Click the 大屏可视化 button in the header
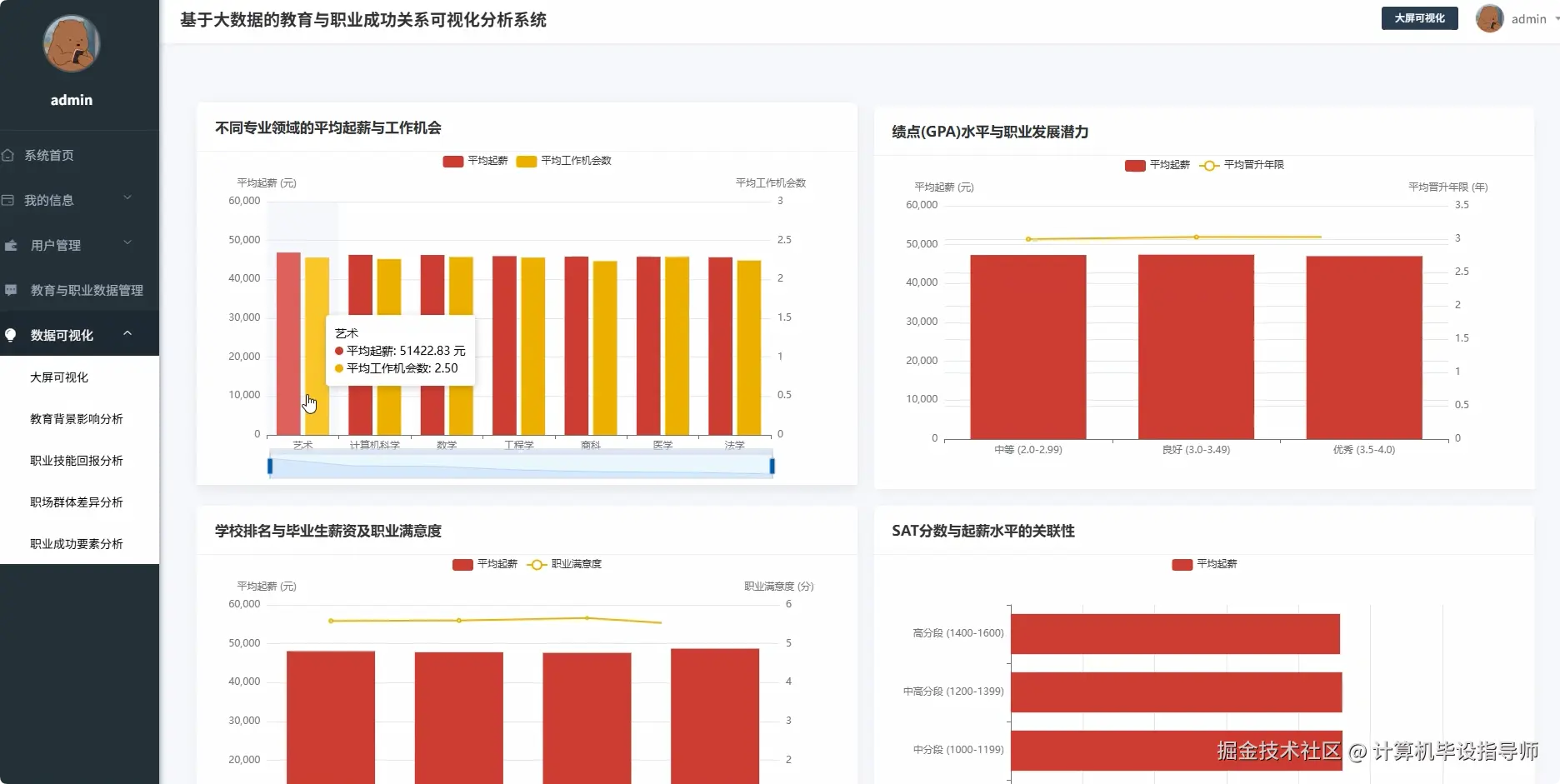 (x=1419, y=18)
